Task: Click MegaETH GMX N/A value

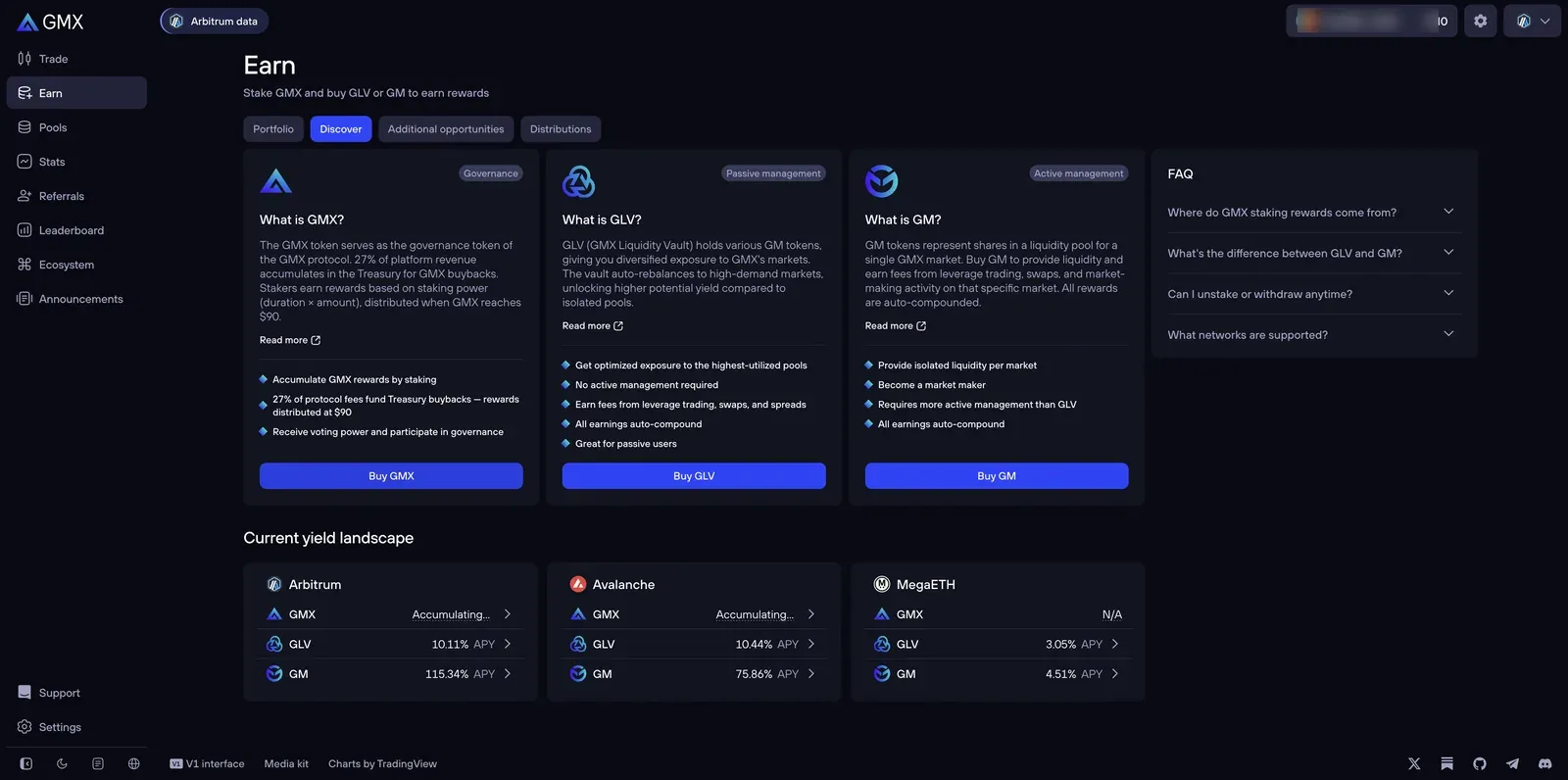Action: pyautogui.click(x=1111, y=614)
